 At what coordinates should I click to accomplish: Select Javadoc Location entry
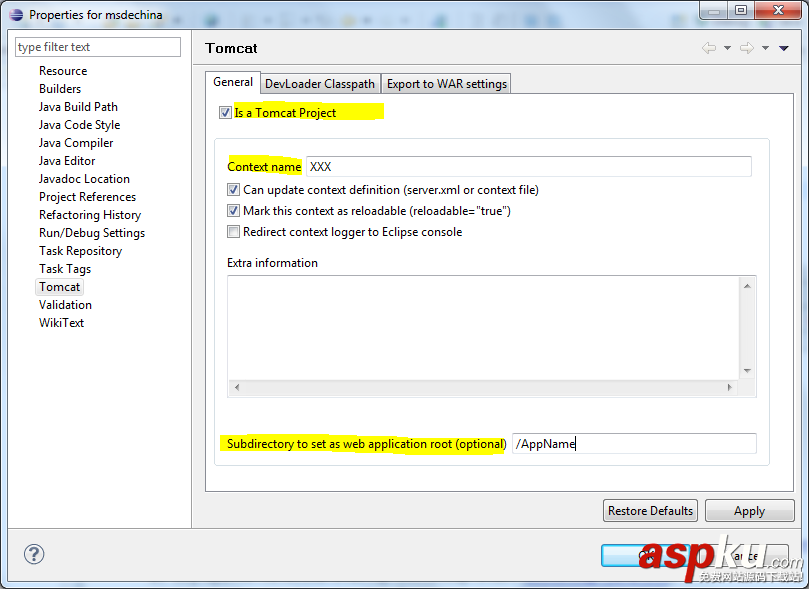(x=84, y=179)
